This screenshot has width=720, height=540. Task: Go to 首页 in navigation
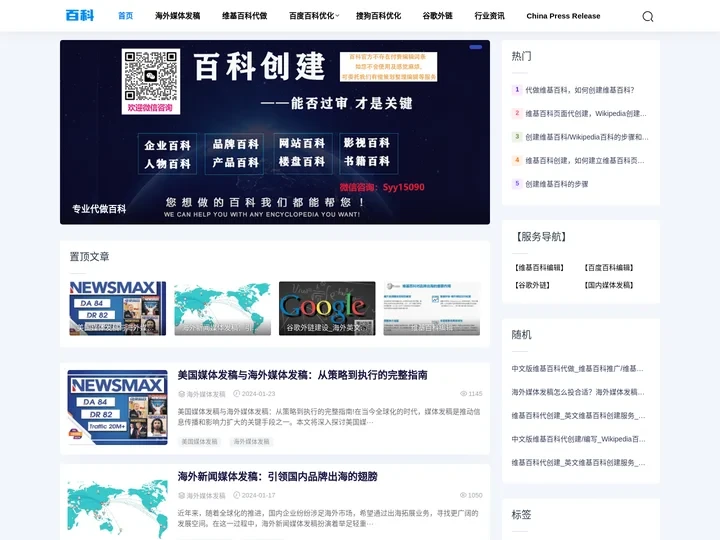pos(125,16)
